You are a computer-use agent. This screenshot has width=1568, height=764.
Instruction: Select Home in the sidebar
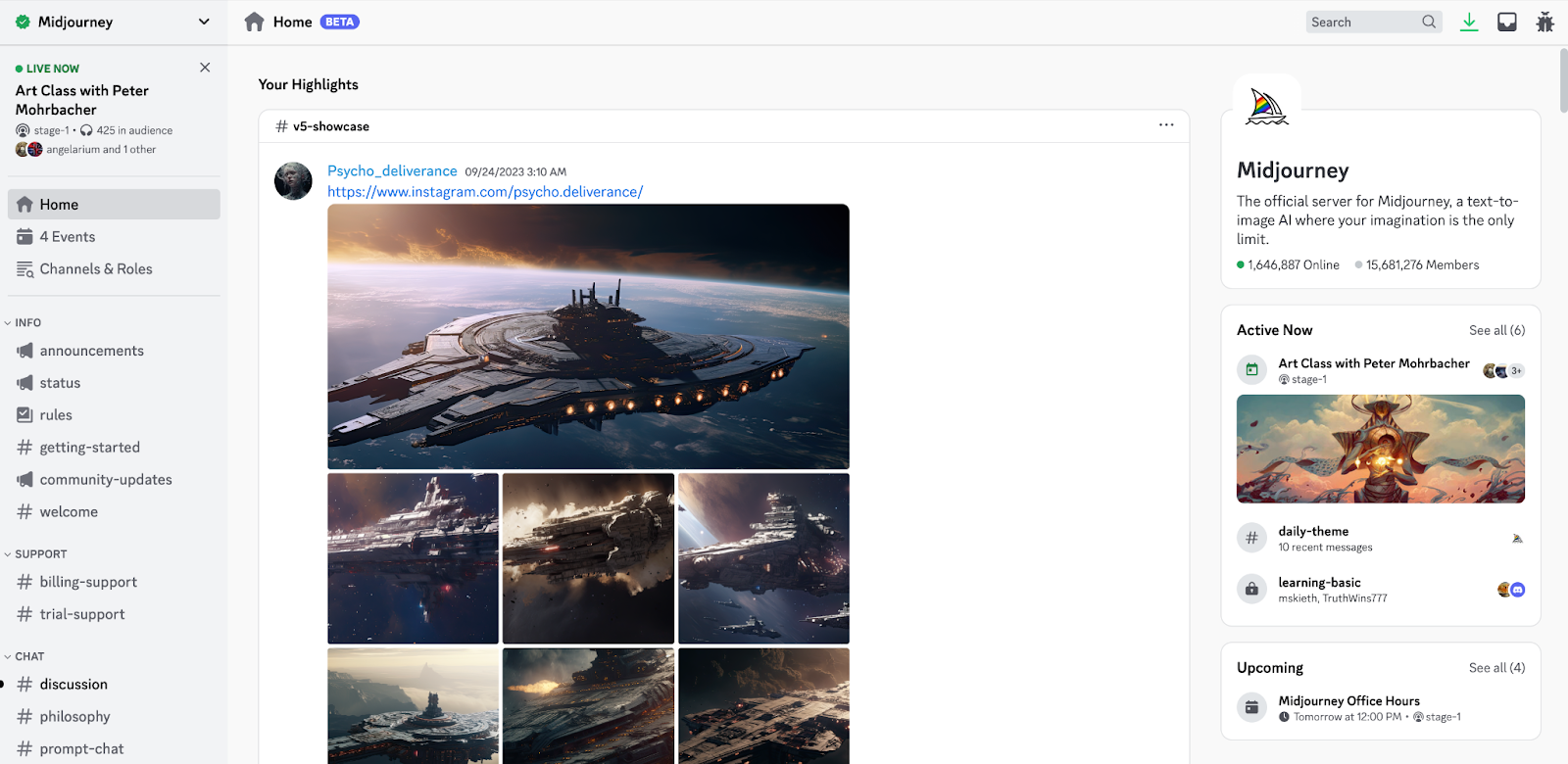coord(114,204)
